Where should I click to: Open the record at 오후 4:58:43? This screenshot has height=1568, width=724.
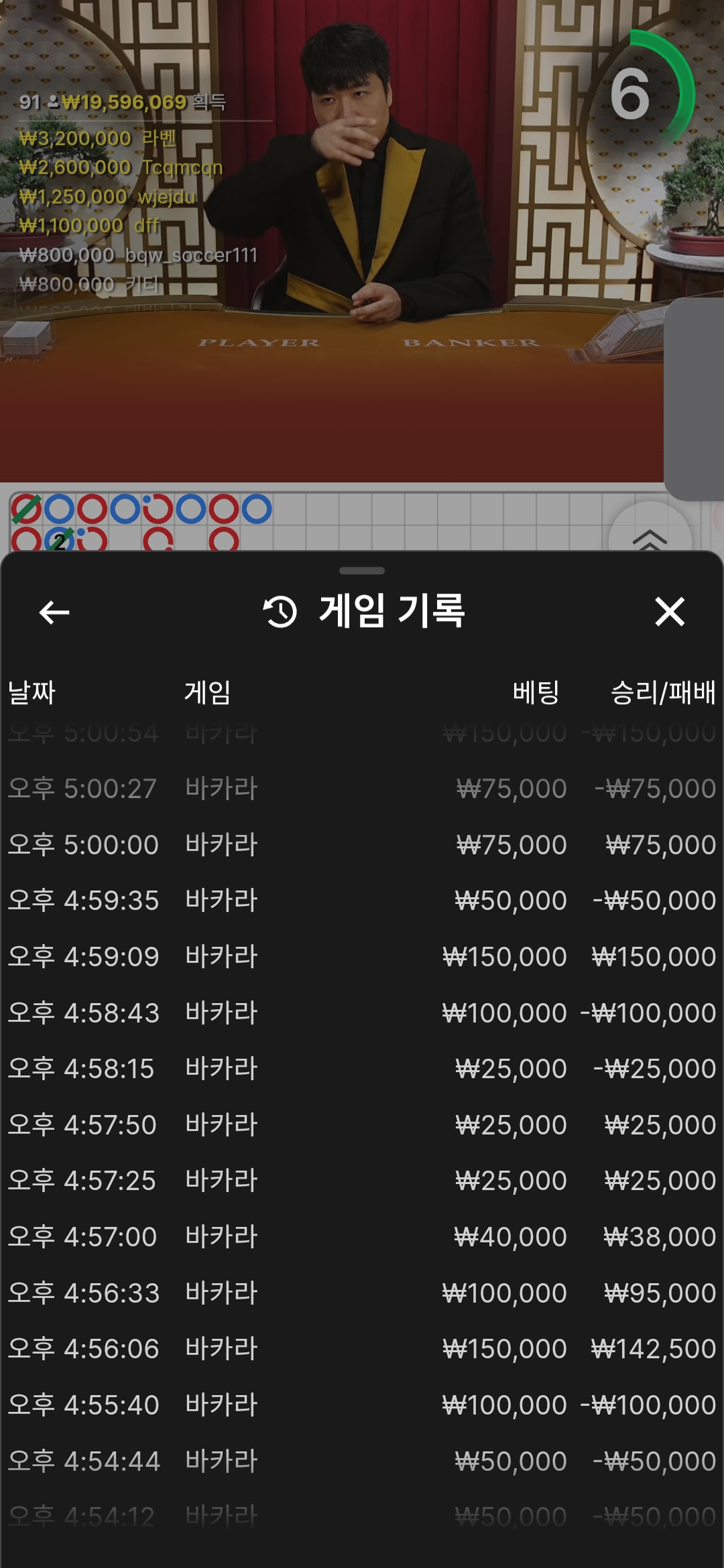click(x=362, y=1013)
